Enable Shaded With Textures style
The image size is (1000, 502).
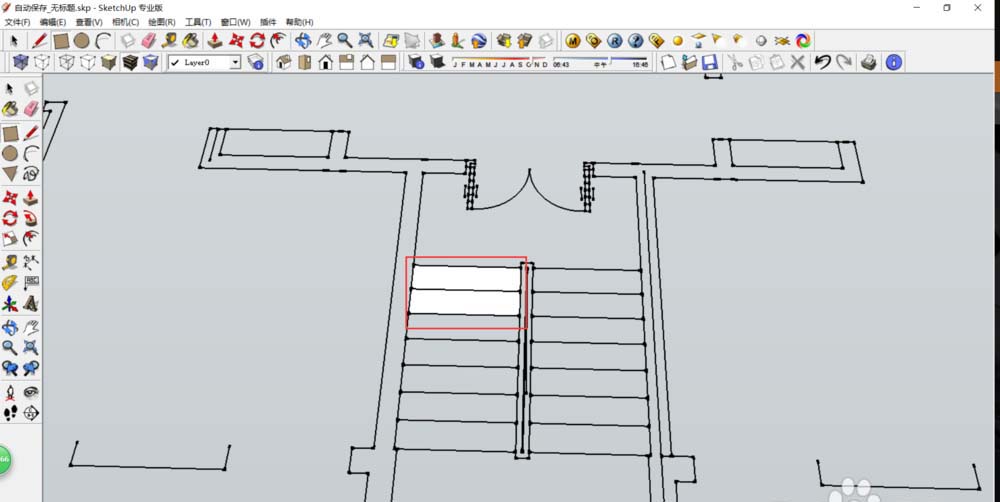point(129,62)
